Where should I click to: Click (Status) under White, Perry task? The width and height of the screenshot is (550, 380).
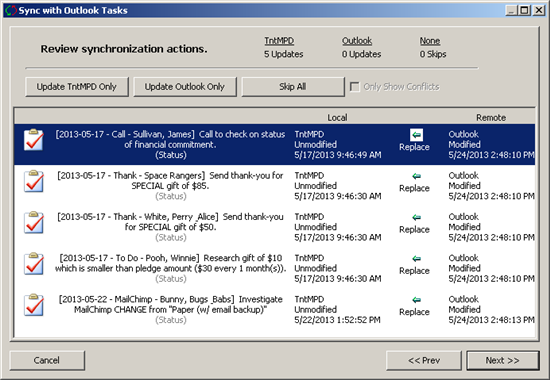pos(170,238)
